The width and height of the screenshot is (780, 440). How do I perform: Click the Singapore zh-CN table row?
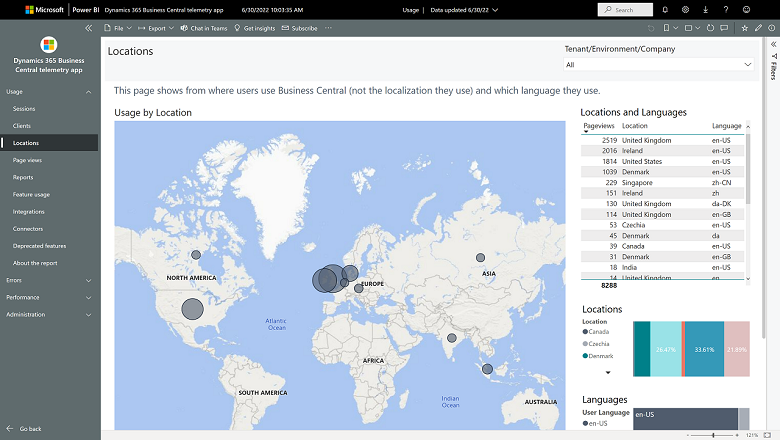[x=663, y=182]
